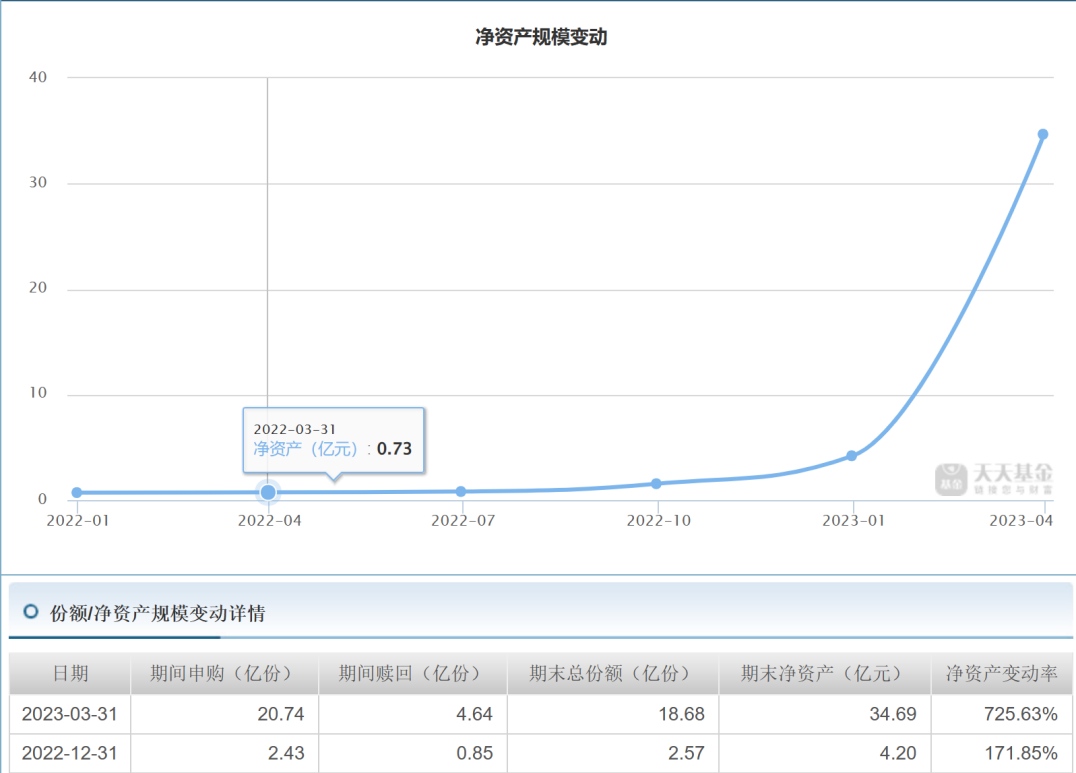Select the 期间赎回（亿份） column header
This screenshot has width=1076, height=773.
(x=412, y=673)
